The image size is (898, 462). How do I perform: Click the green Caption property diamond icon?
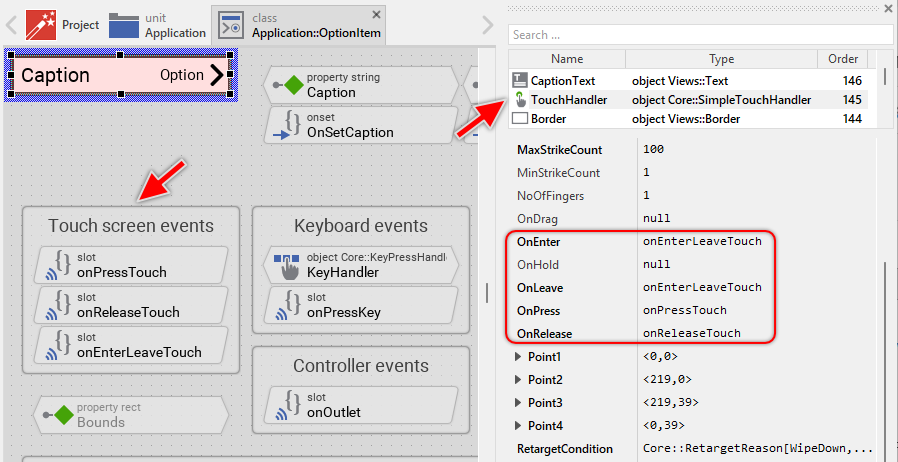pos(292,85)
